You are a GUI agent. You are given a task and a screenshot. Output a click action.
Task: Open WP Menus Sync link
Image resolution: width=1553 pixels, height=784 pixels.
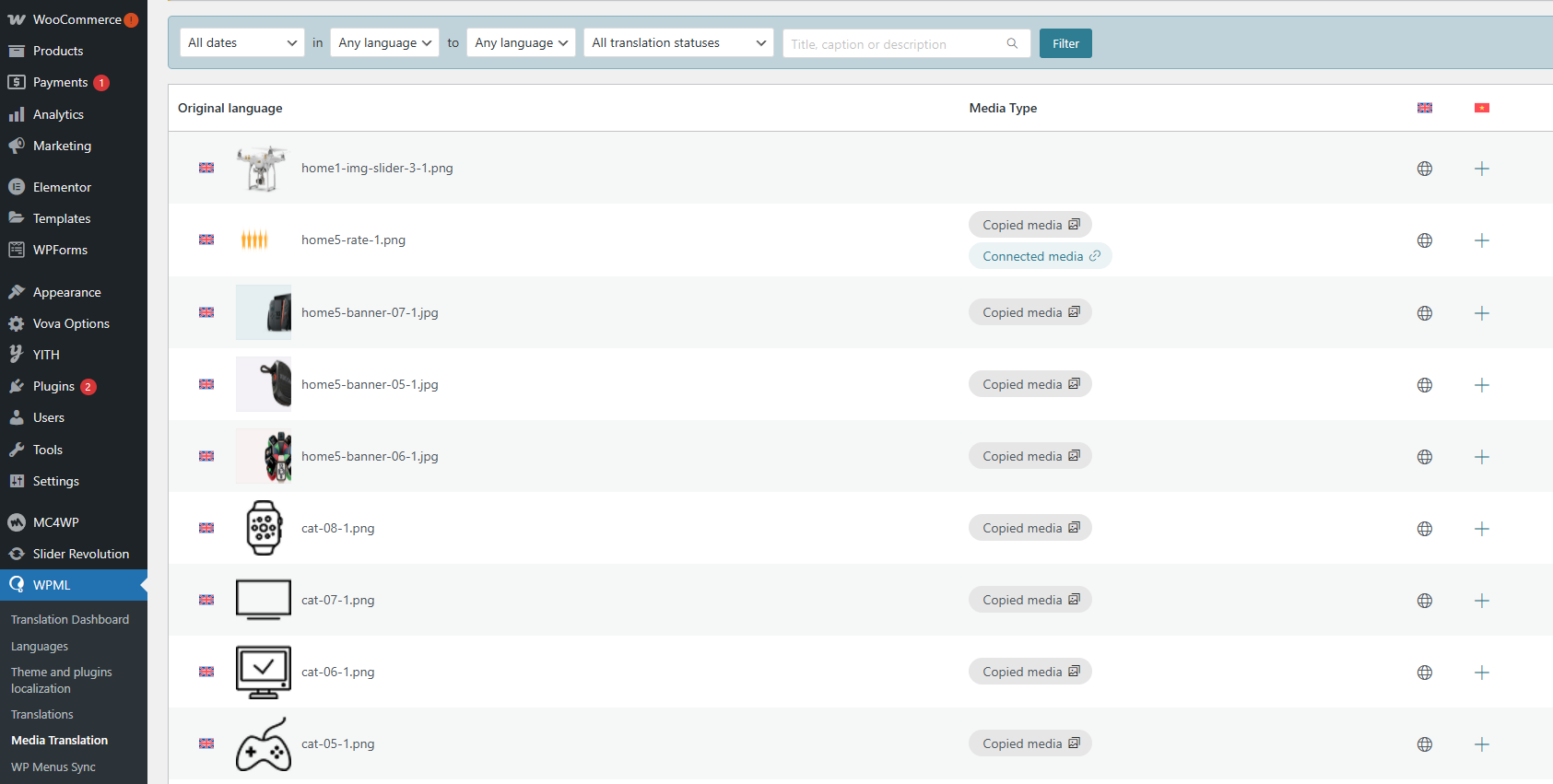tap(53, 767)
